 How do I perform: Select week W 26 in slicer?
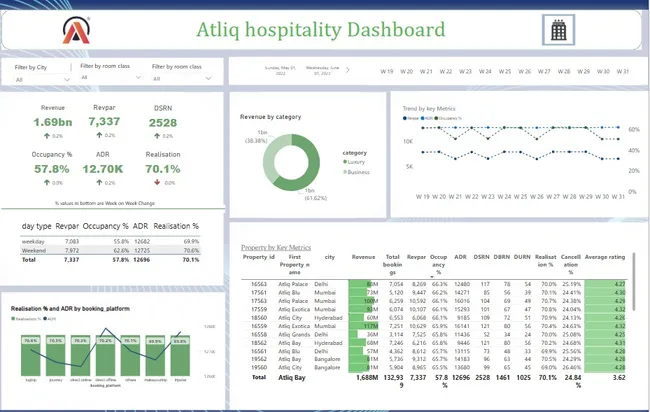tap(524, 71)
